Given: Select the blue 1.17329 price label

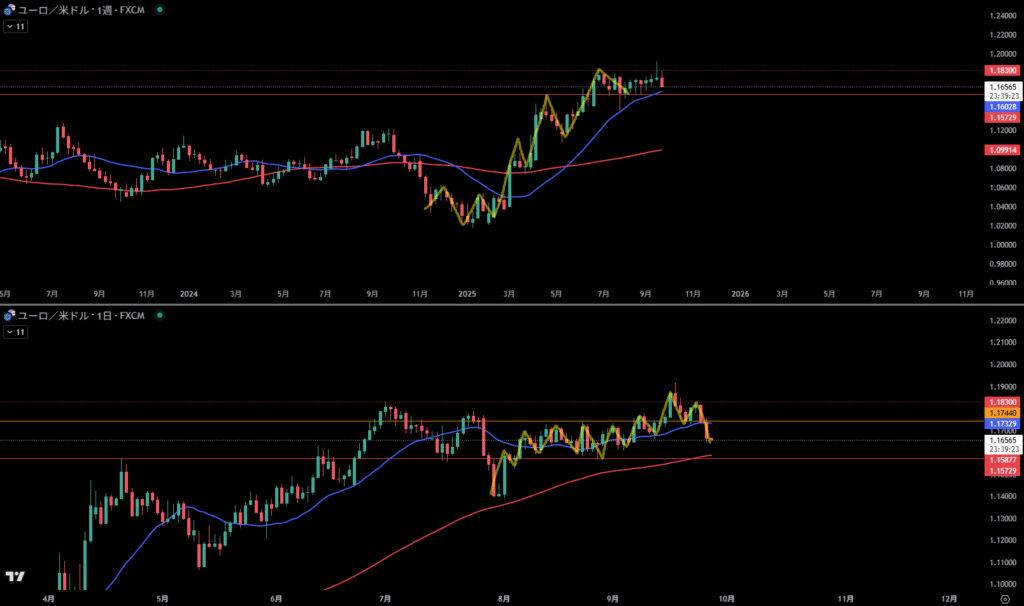Looking at the screenshot, I should (1003, 424).
